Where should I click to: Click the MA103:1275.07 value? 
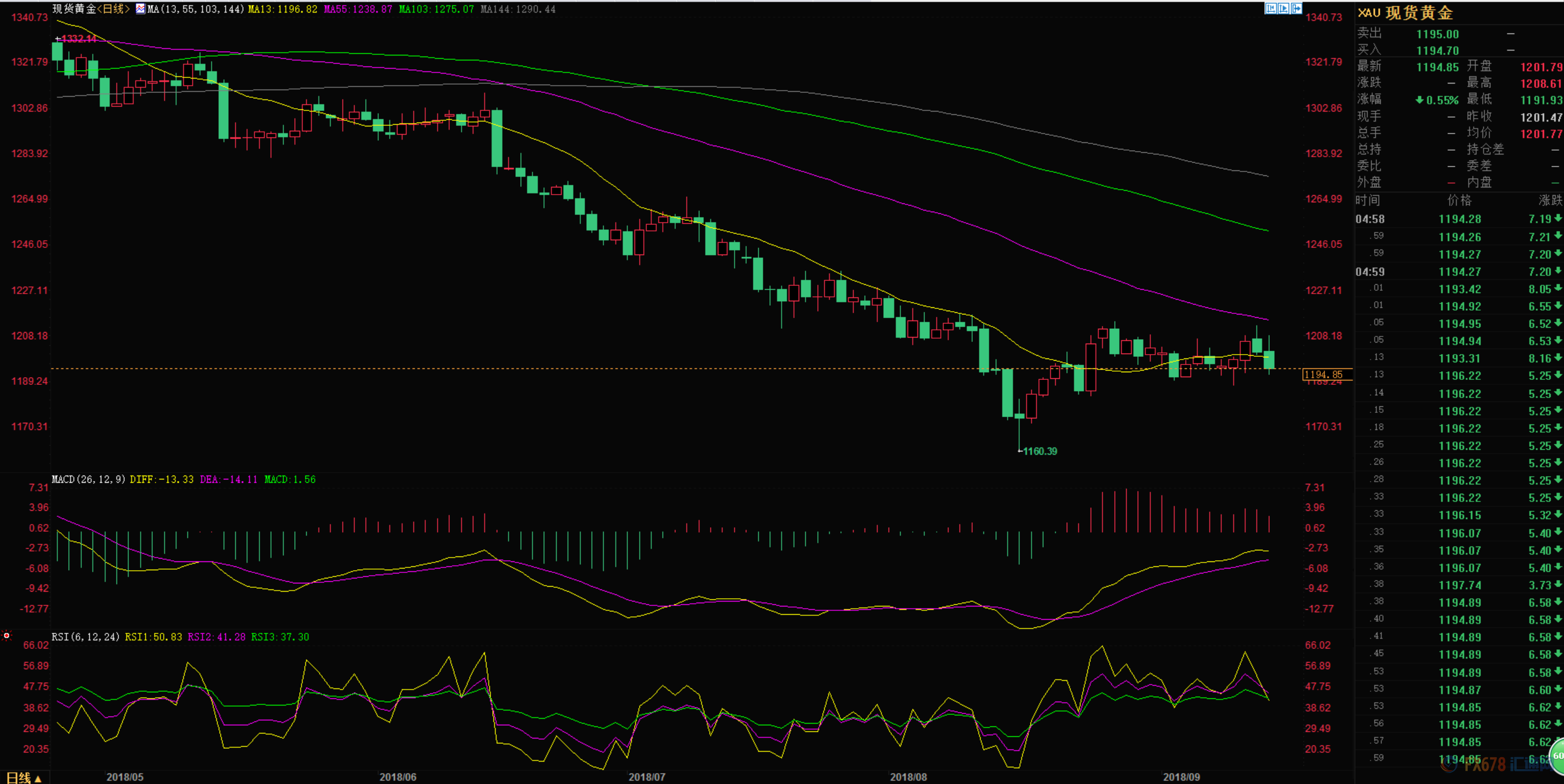point(436,9)
